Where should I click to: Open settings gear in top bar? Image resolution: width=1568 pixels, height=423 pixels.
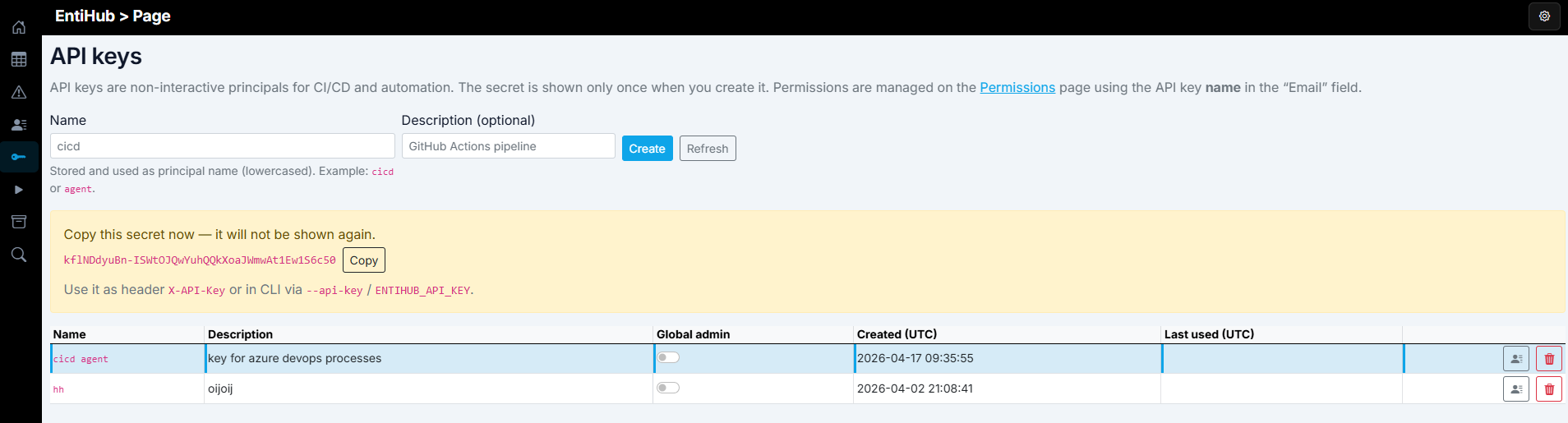coord(1544,16)
